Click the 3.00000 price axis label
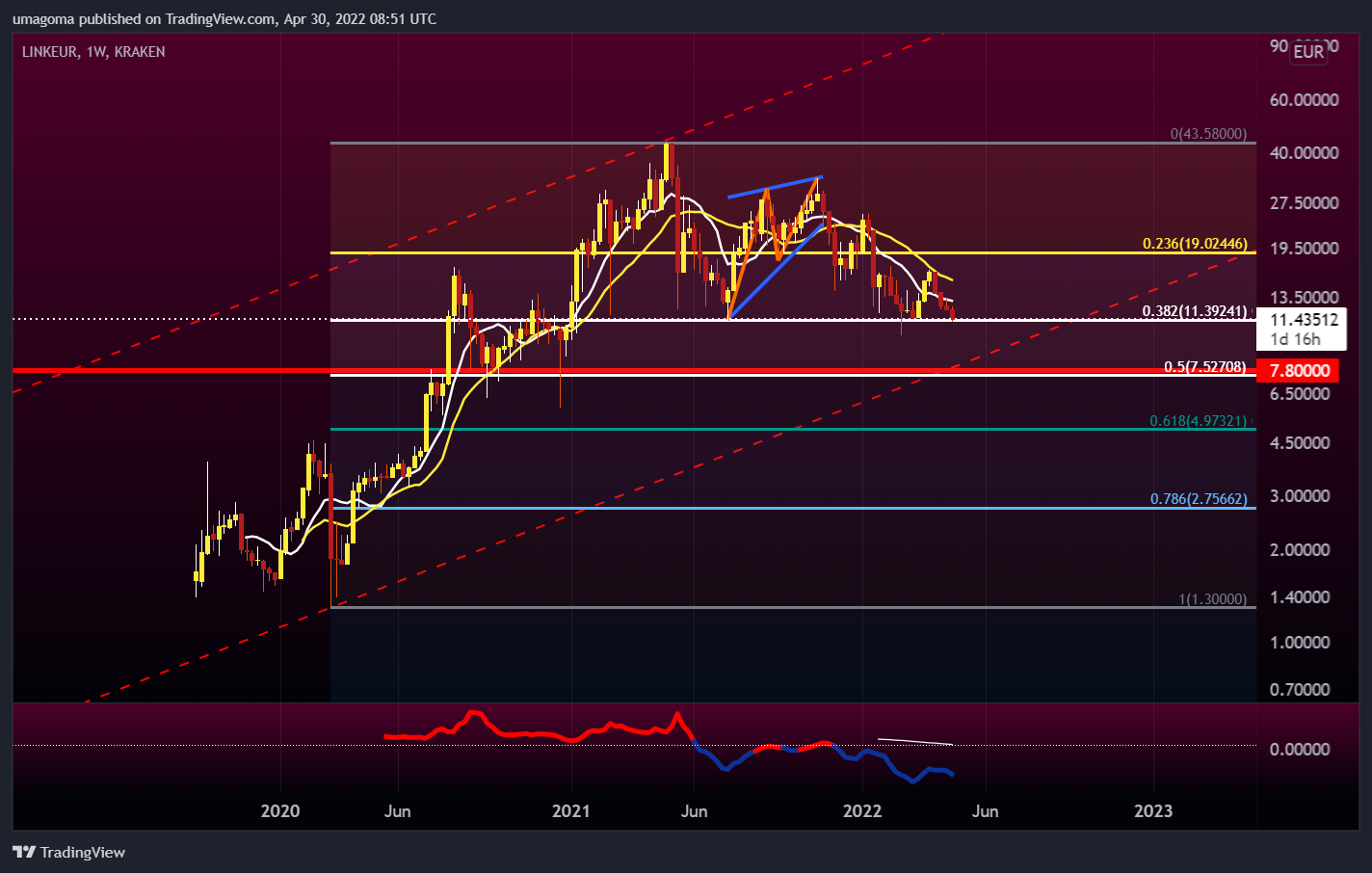Viewport: 1372px width, 873px height. coord(1300,496)
